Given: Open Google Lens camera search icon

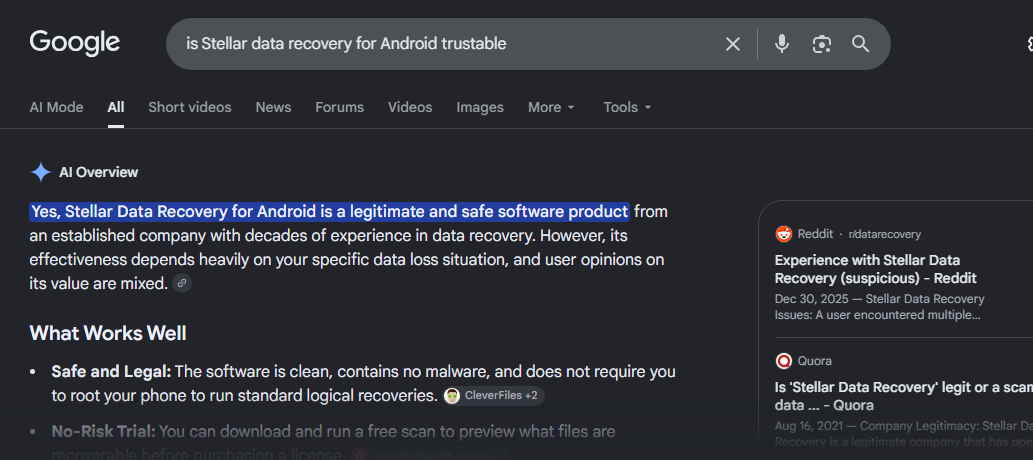Looking at the screenshot, I should click(x=822, y=44).
